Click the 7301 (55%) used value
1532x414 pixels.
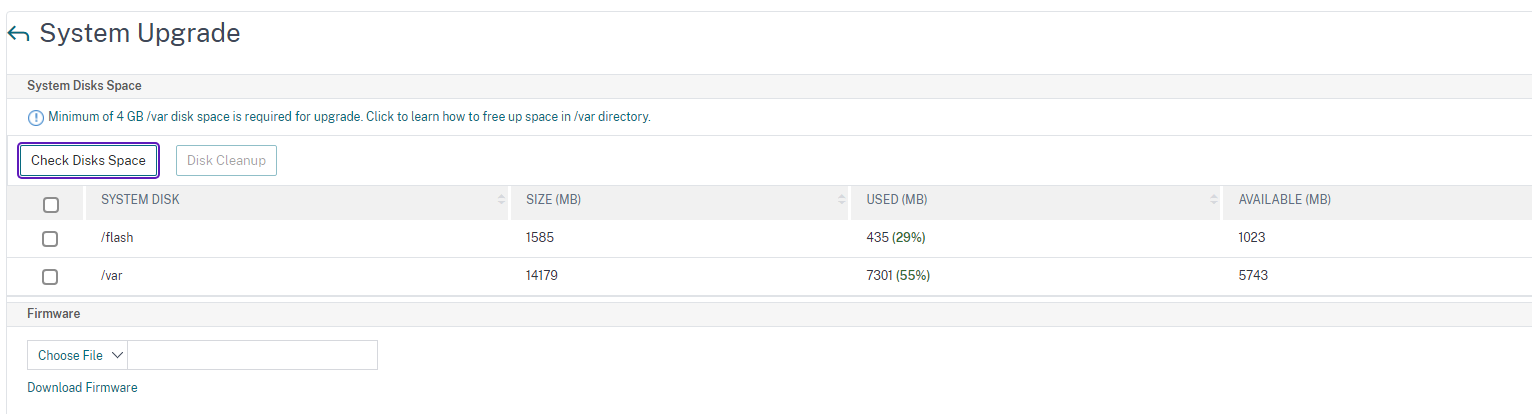[898, 275]
